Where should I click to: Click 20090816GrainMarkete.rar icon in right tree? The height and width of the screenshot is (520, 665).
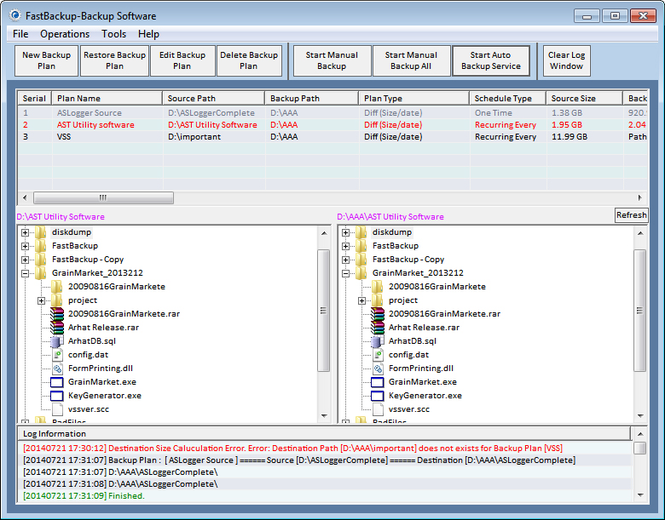click(377, 313)
